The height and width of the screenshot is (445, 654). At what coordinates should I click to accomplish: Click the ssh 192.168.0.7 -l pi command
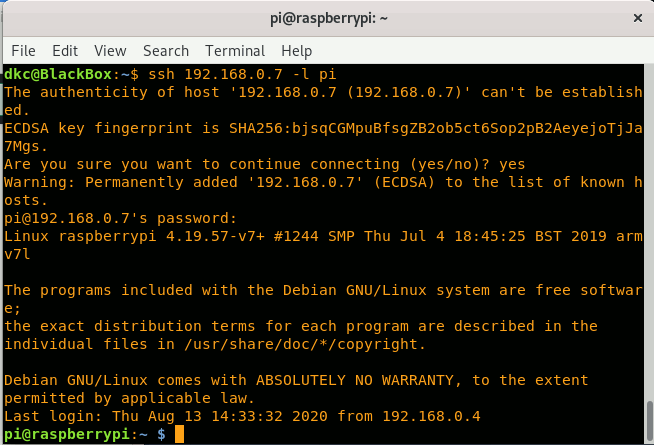coord(242,74)
